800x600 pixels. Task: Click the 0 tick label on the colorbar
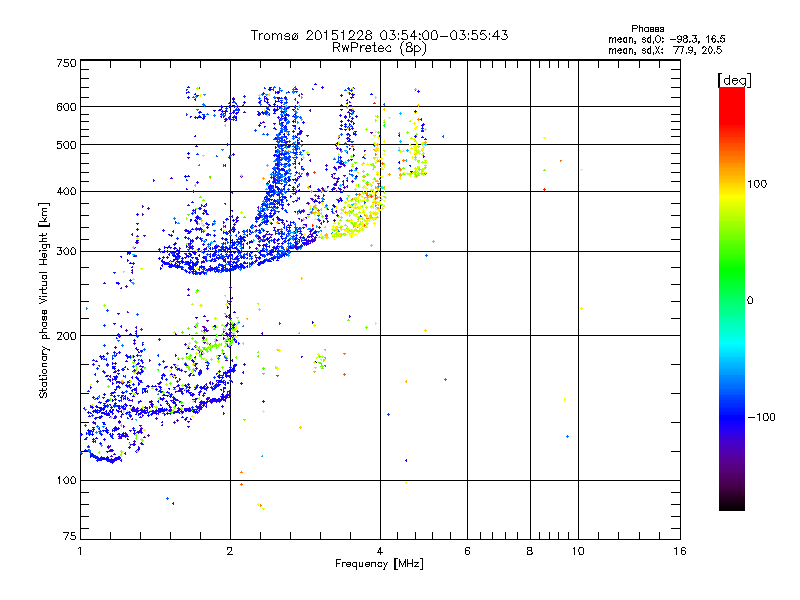pyautogui.click(x=750, y=301)
